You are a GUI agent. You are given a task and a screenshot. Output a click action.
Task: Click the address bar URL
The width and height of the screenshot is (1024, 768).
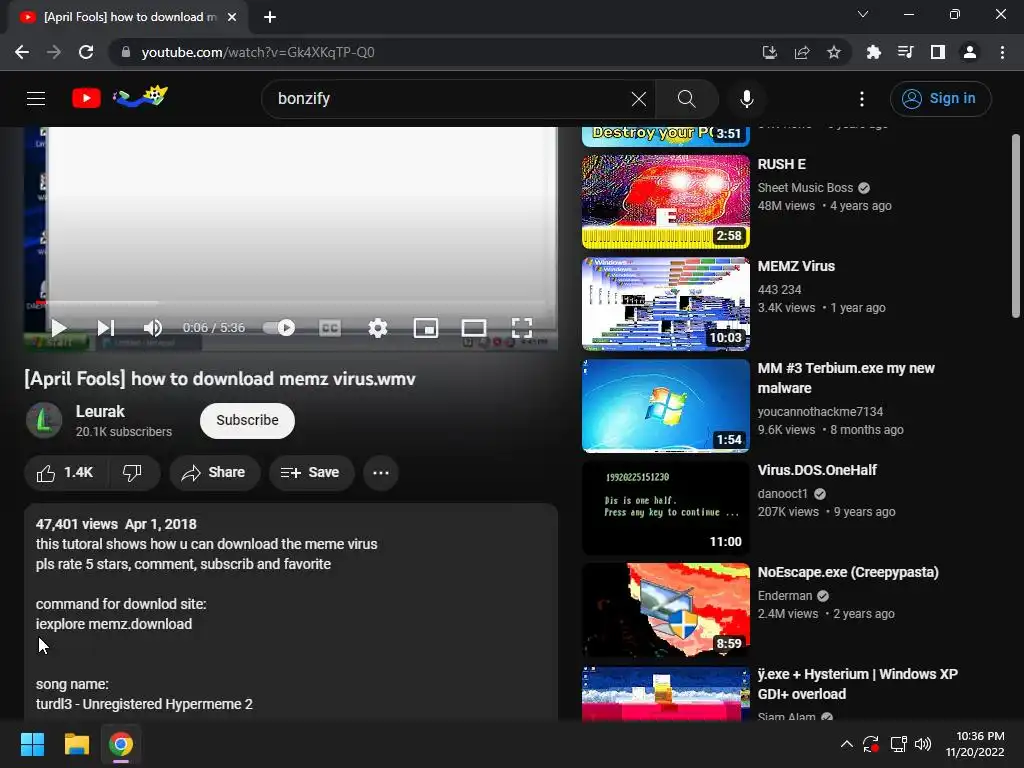(x=258, y=52)
